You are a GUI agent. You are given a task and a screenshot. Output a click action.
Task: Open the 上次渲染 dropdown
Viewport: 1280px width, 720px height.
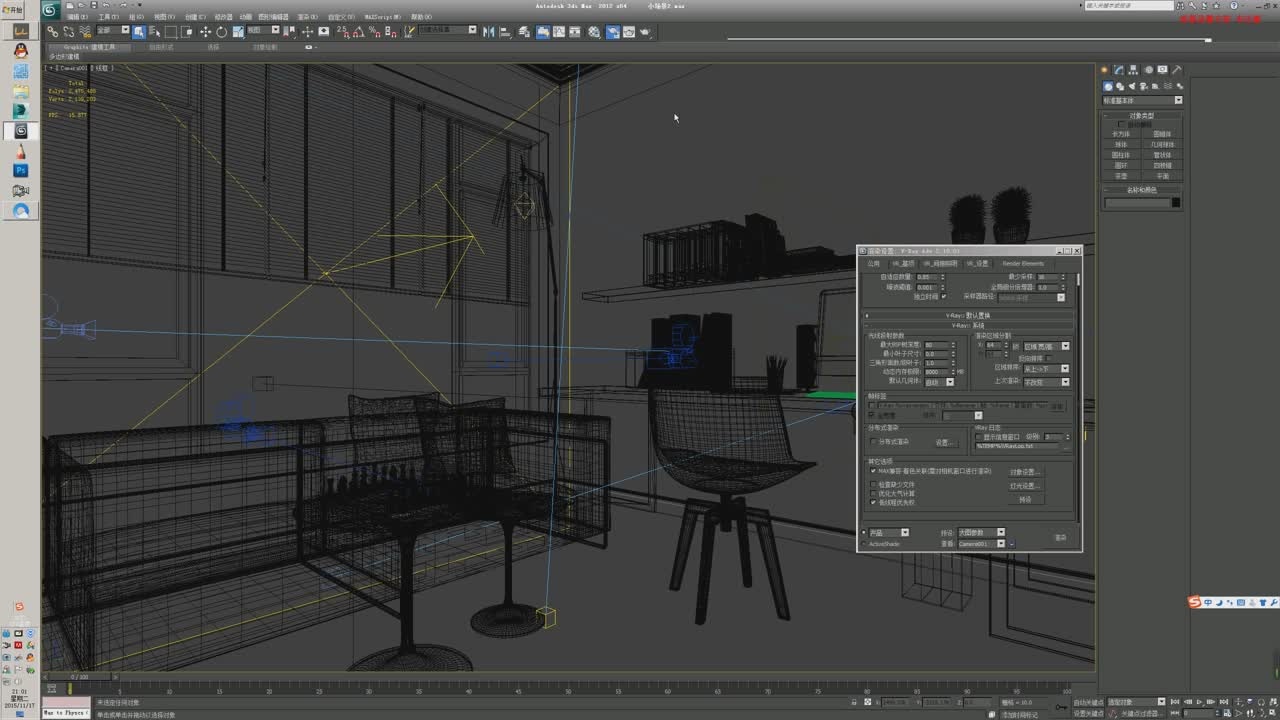coord(1046,382)
